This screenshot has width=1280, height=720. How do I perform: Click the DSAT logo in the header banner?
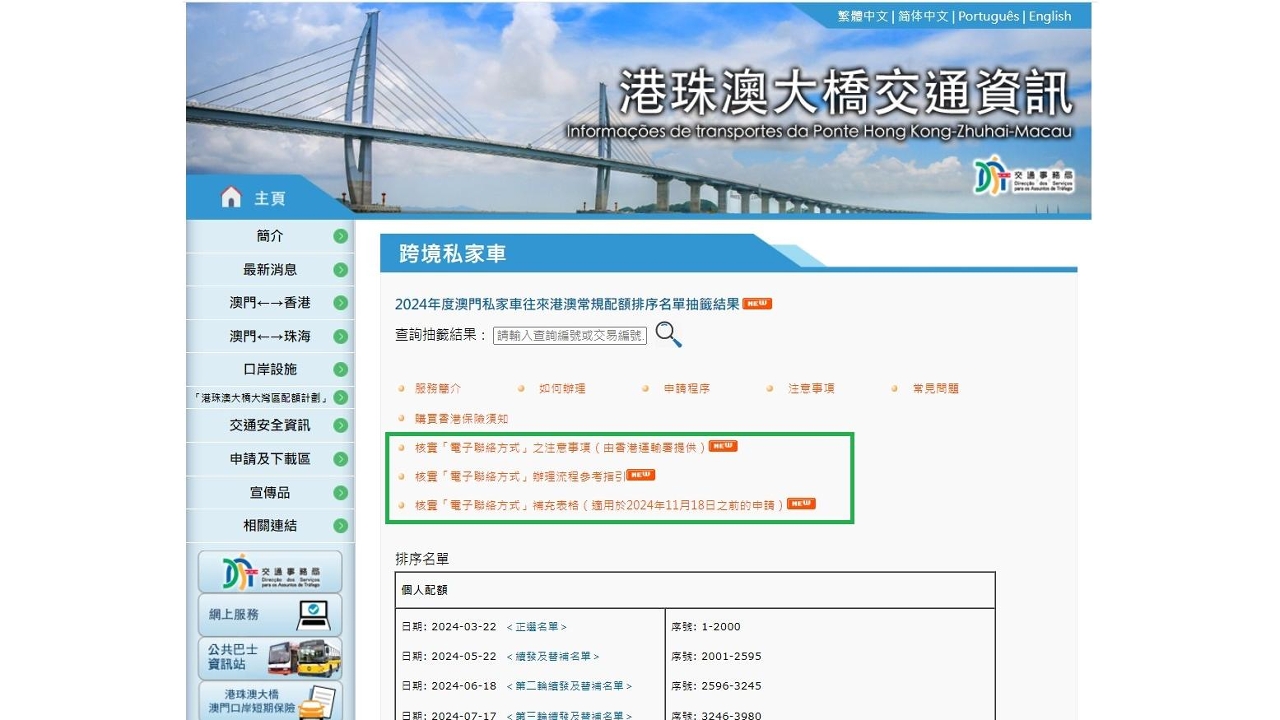tap(1024, 175)
